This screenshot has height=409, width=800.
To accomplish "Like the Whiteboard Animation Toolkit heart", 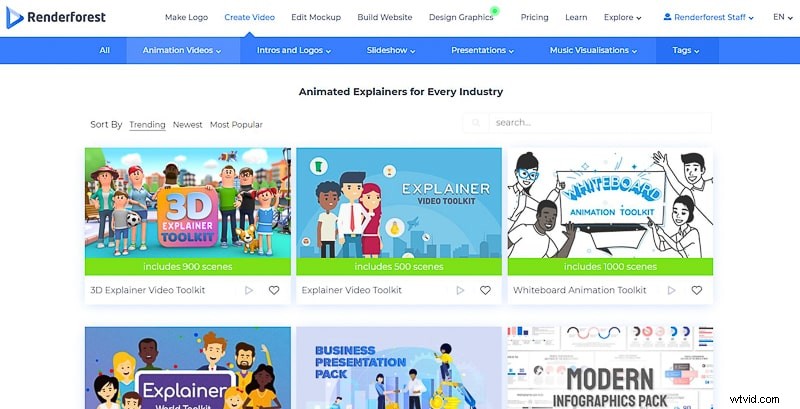I will click(x=696, y=290).
